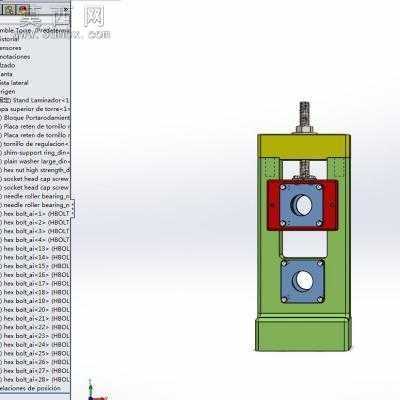Select hex bolt_ai<17> in tree
This screenshot has width=400, height=400.
point(35,283)
